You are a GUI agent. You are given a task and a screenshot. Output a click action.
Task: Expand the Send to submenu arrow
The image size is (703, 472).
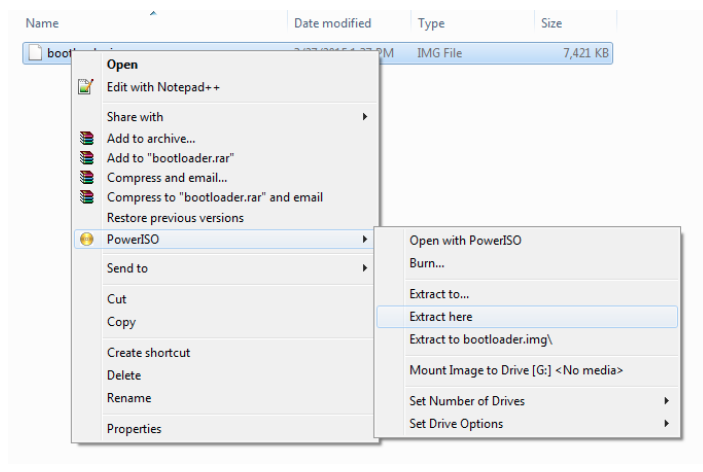(365, 268)
